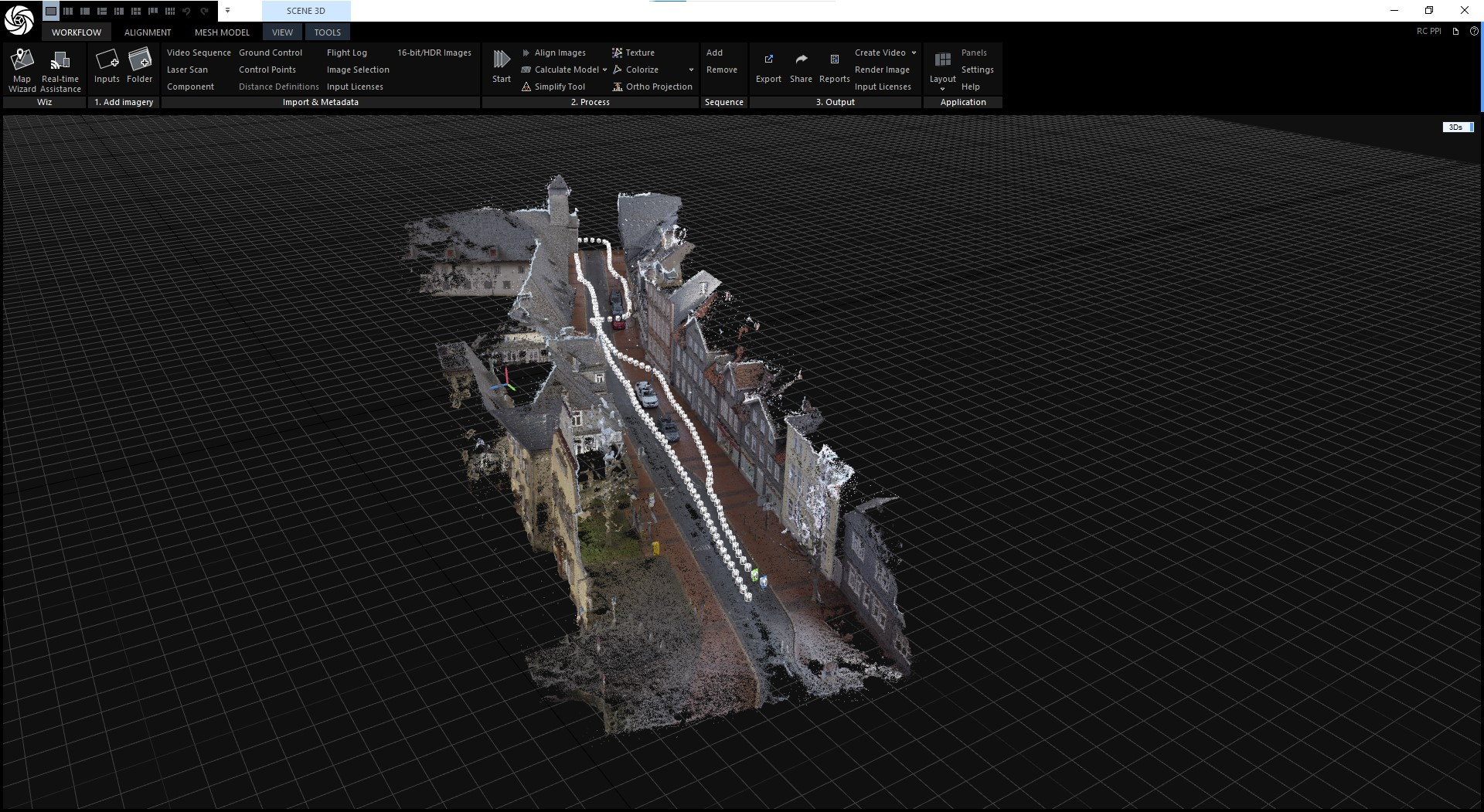
Task: Switch to the MESH MODEL tab
Action: coord(222,32)
